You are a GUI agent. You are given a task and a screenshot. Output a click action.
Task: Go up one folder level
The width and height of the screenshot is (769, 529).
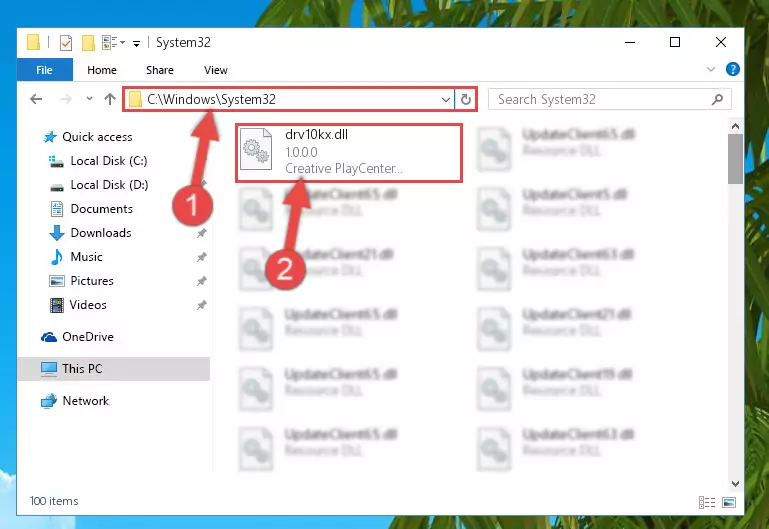pos(110,99)
